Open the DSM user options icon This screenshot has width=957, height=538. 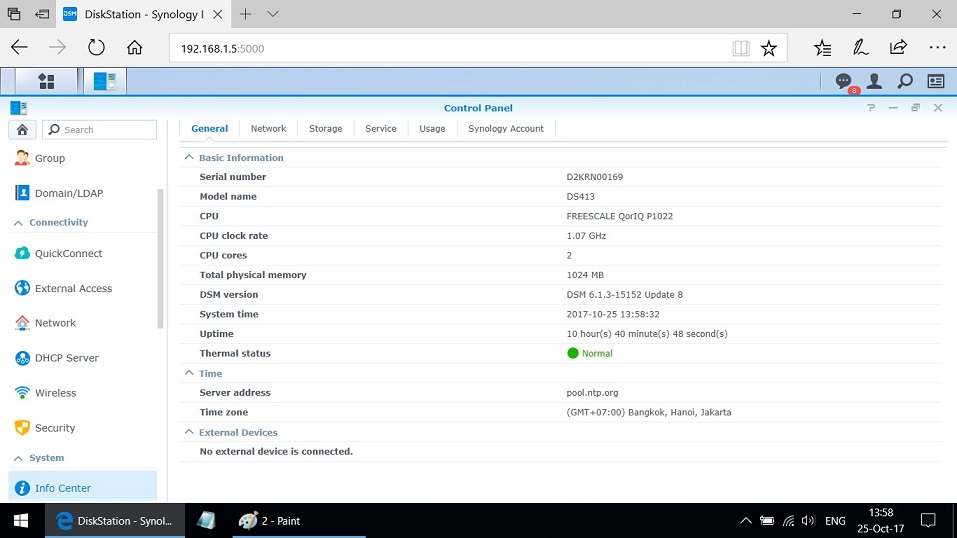[x=875, y=81]
